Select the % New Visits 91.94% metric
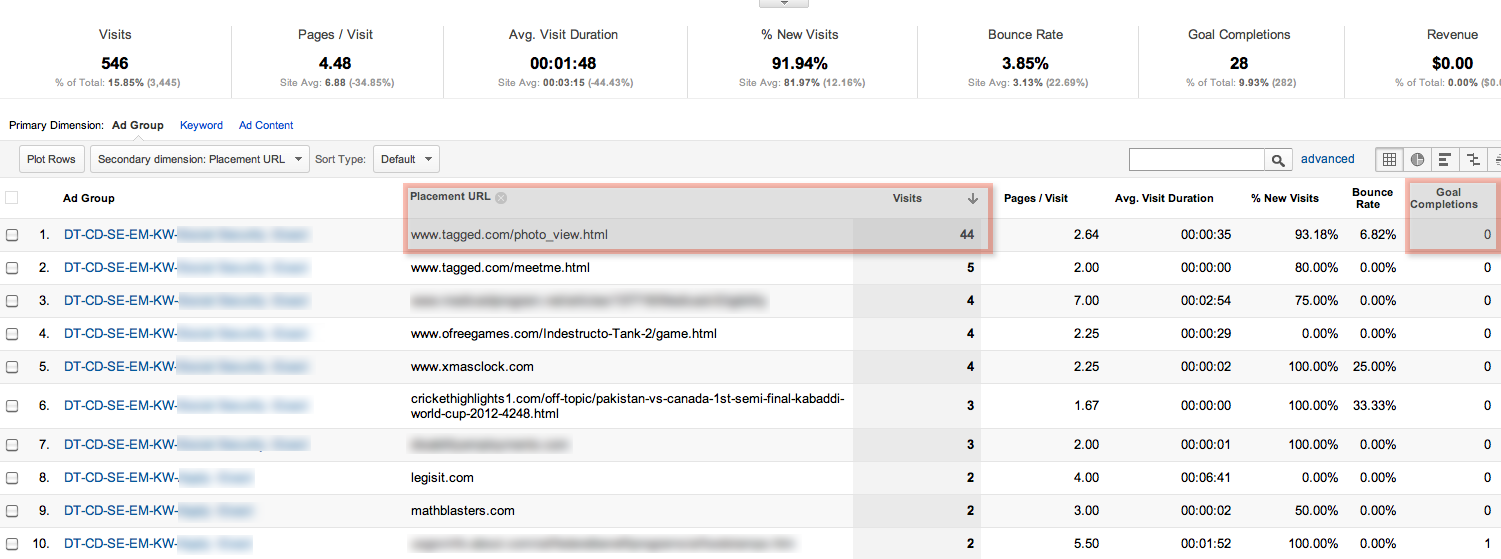This screenshot has height=559, width=1501. 799,58
